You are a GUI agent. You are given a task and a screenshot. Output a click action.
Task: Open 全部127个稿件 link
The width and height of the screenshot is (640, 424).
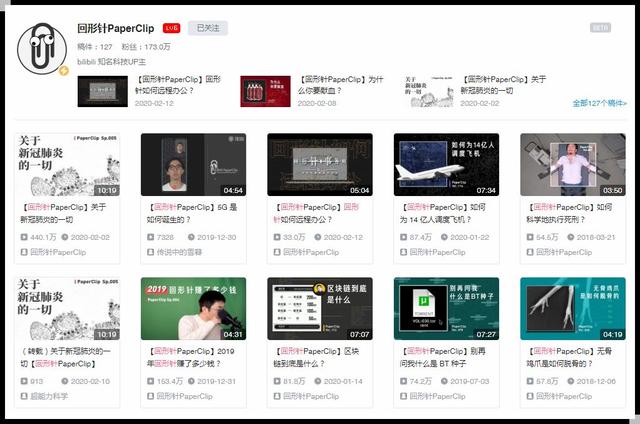[x=599, y=103]
